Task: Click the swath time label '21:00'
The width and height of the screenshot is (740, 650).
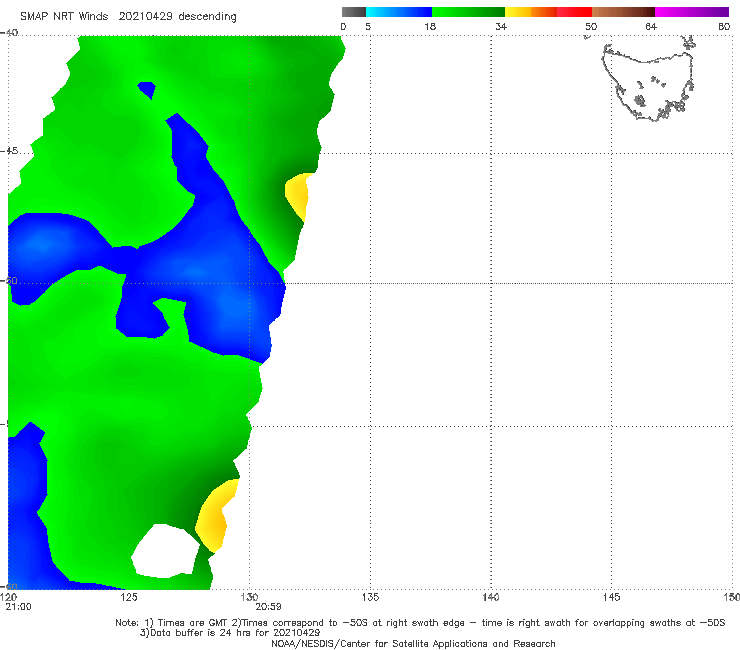Action: pos(18,607)
